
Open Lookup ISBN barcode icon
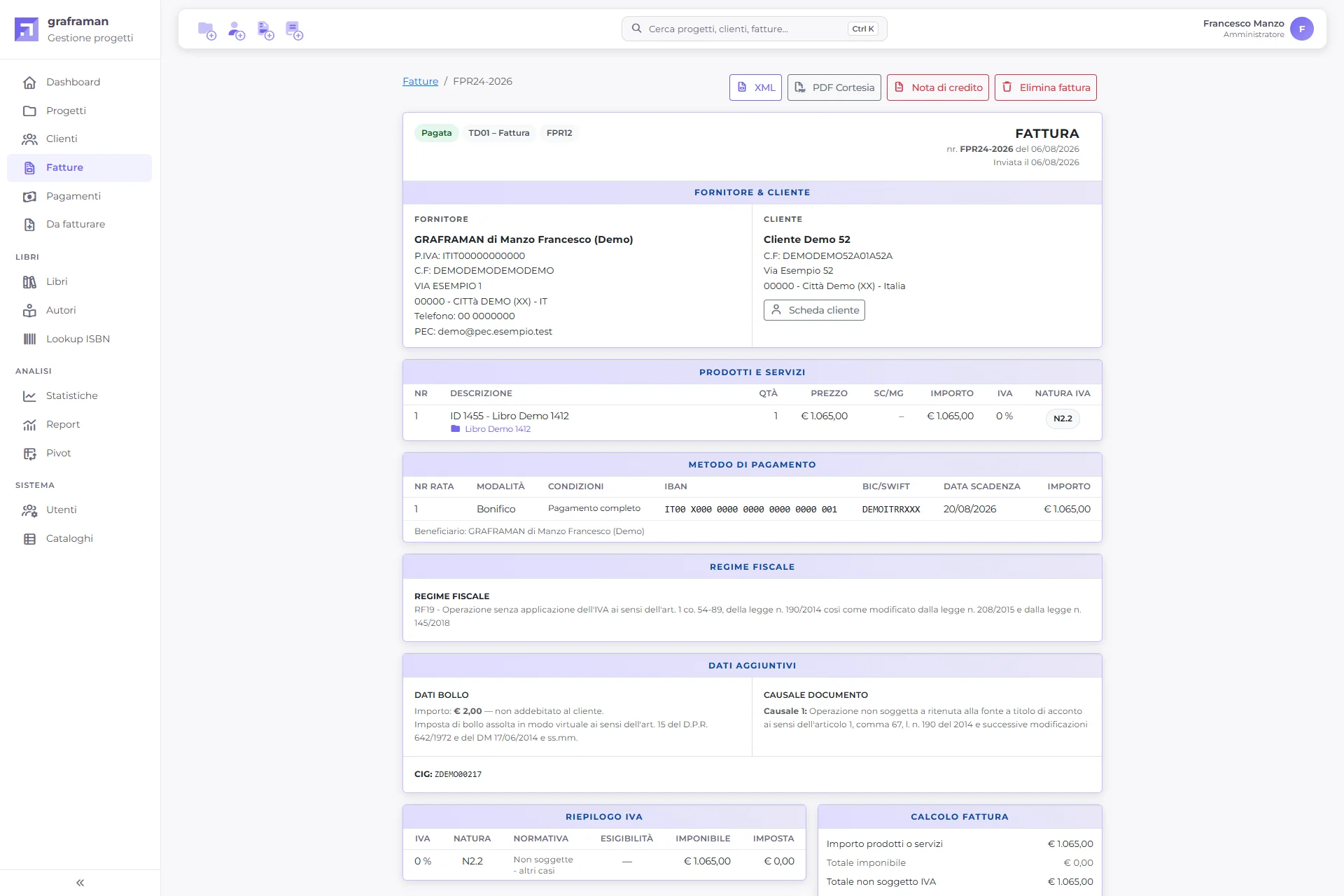[x=29, y=339]
